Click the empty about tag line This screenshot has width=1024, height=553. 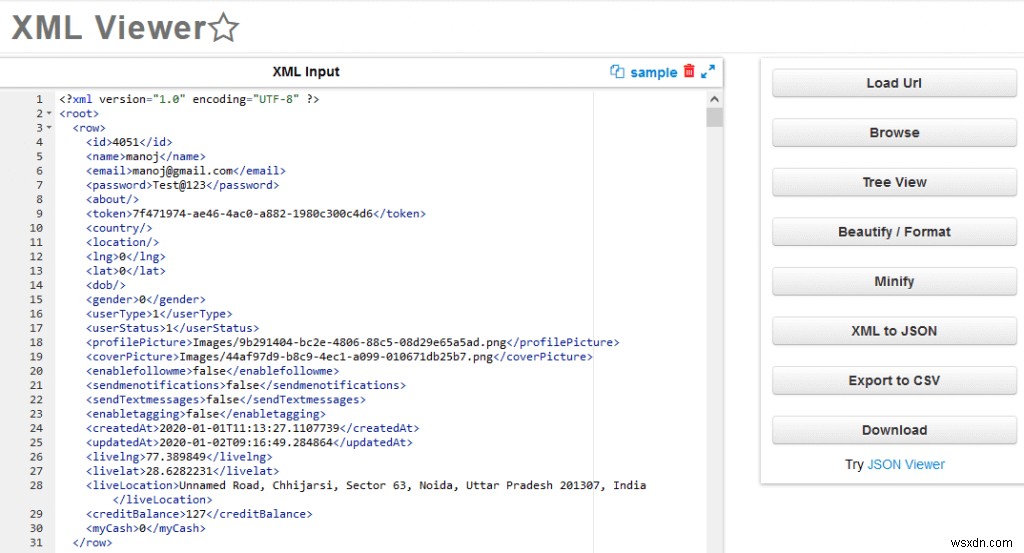click(112, 200)
